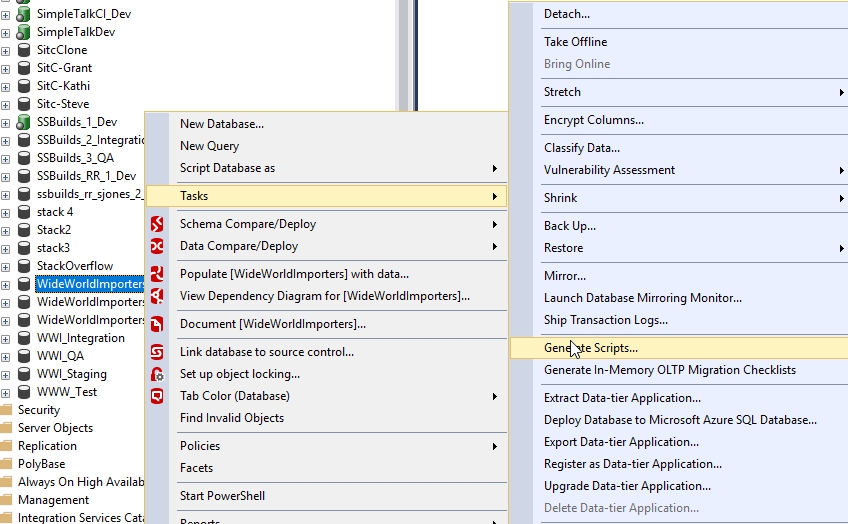This screenshot has height=524, width=848.
Task: Click the Tab Color (Database) icon
Action: tap(157, 396)
